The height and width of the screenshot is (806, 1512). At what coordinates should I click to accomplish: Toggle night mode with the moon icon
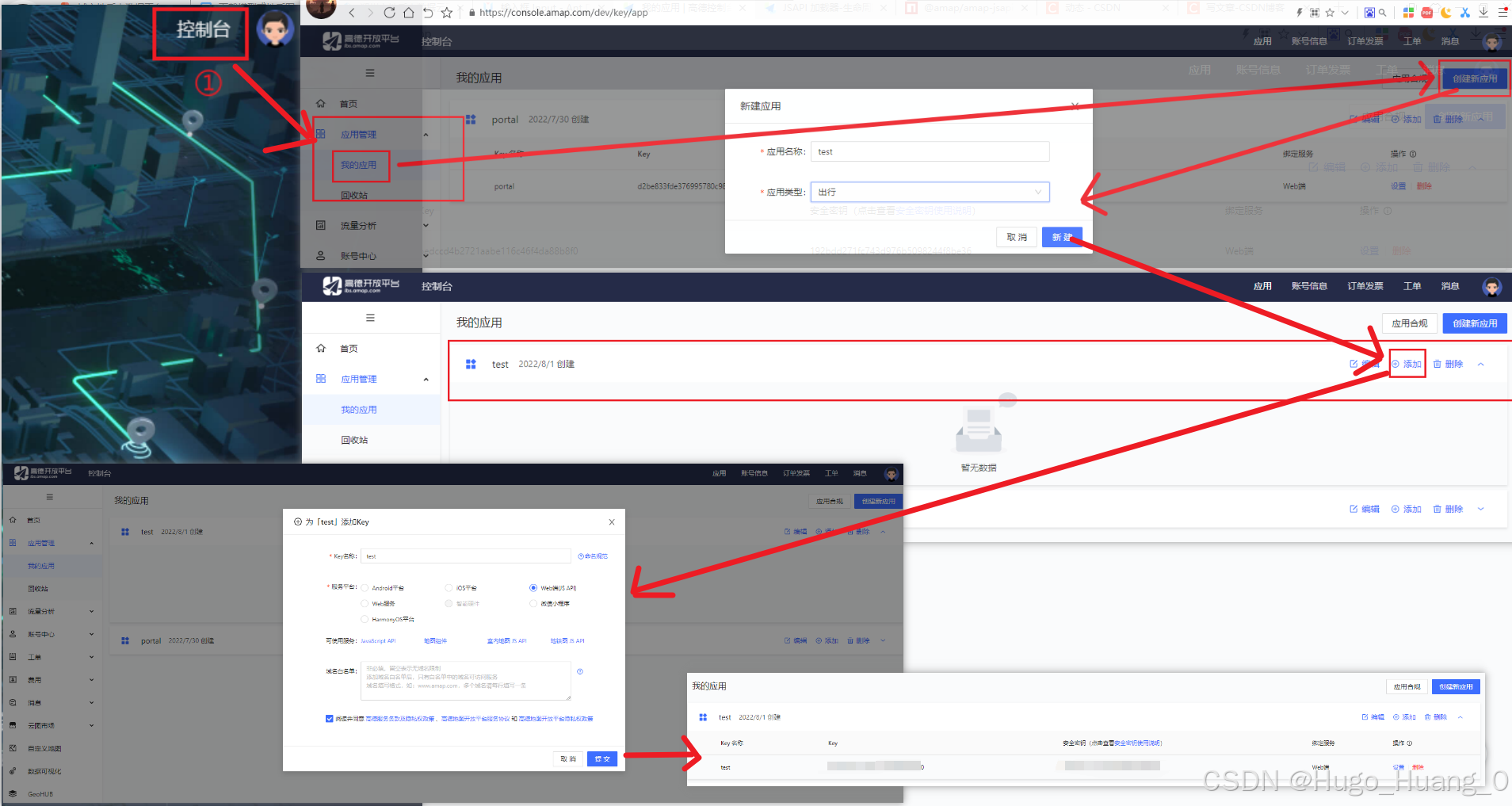coord(1446,13)
